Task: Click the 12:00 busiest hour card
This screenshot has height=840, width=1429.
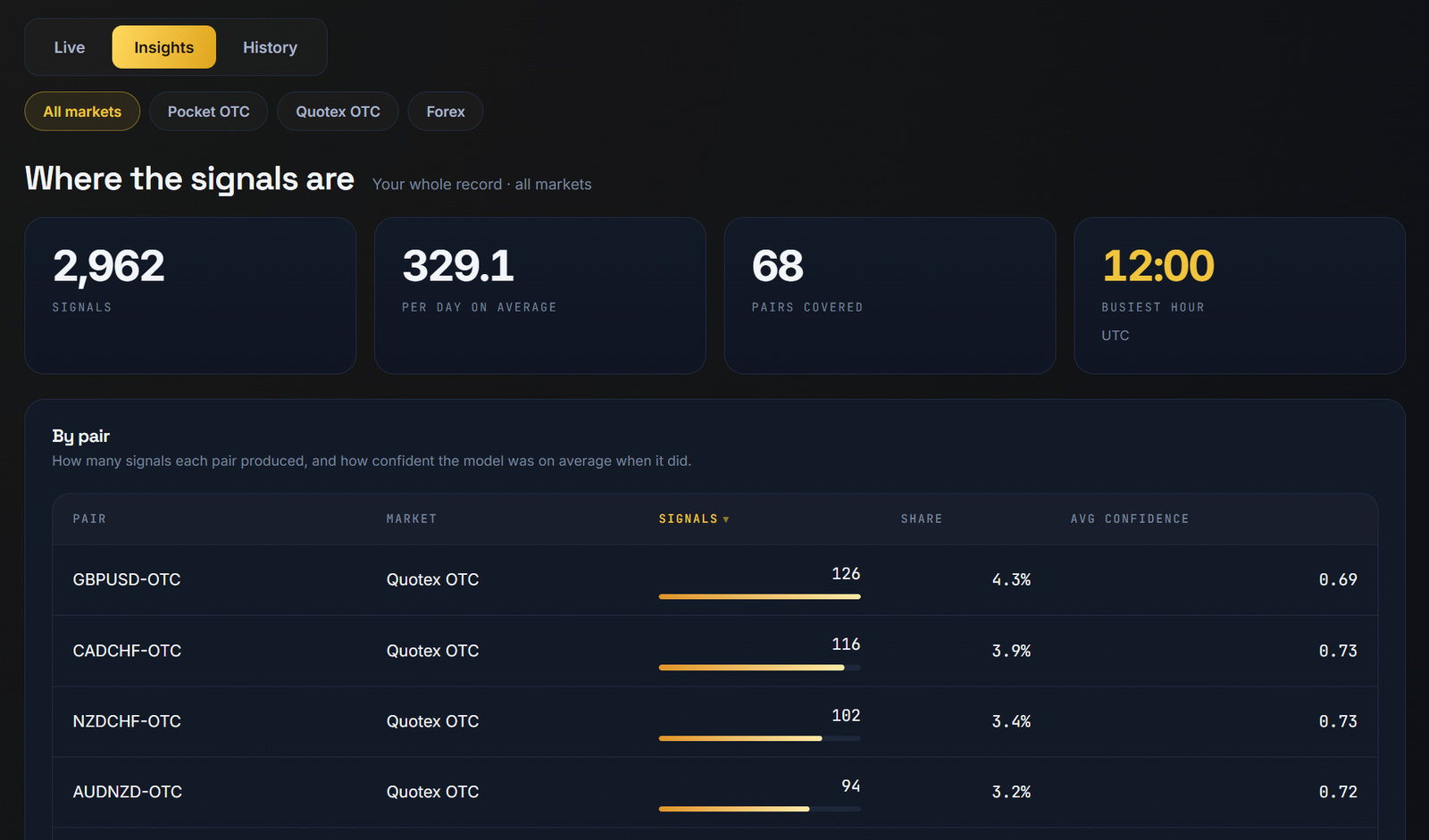Action: 1240,295
